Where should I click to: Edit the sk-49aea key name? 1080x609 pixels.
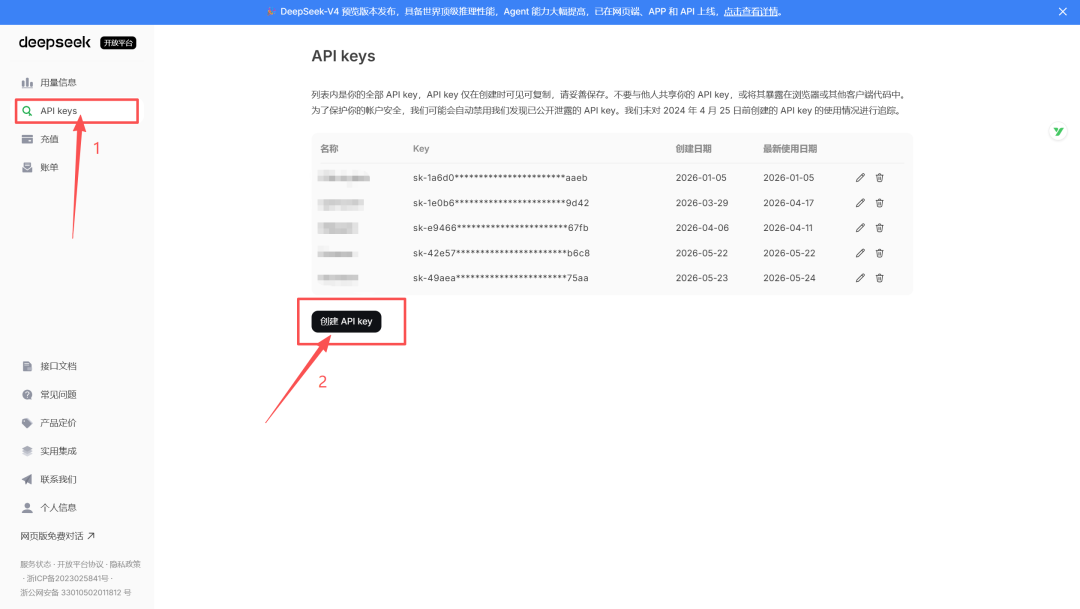tap(860, 278)
